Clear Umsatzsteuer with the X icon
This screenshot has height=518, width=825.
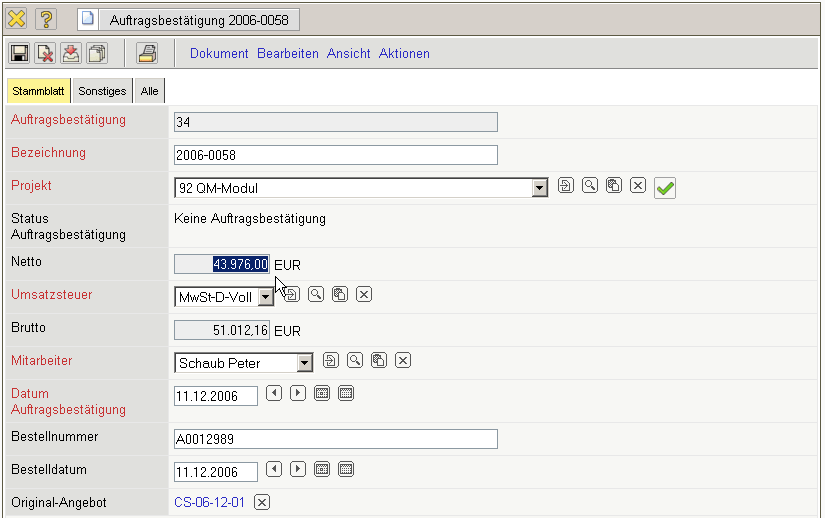(364, 294)
